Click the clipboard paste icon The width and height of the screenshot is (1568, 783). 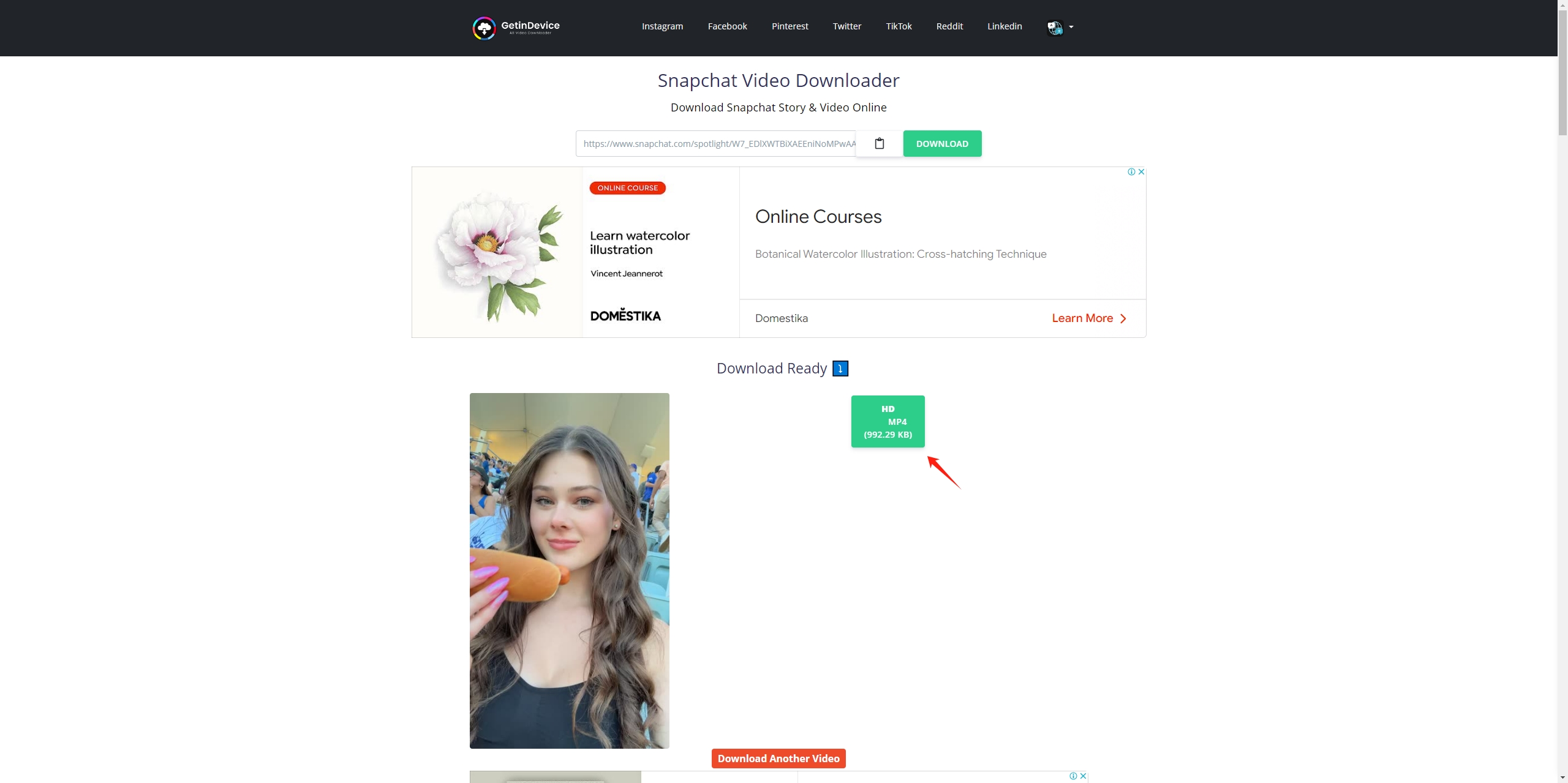click(x=879, y=143)
